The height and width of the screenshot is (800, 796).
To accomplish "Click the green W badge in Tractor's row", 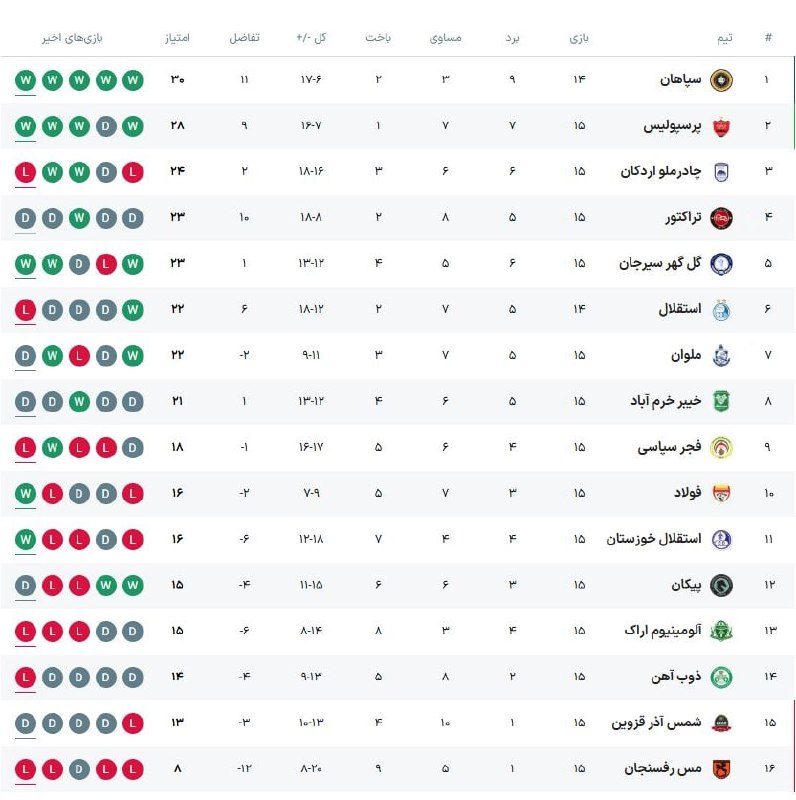I will pos(79,218).
